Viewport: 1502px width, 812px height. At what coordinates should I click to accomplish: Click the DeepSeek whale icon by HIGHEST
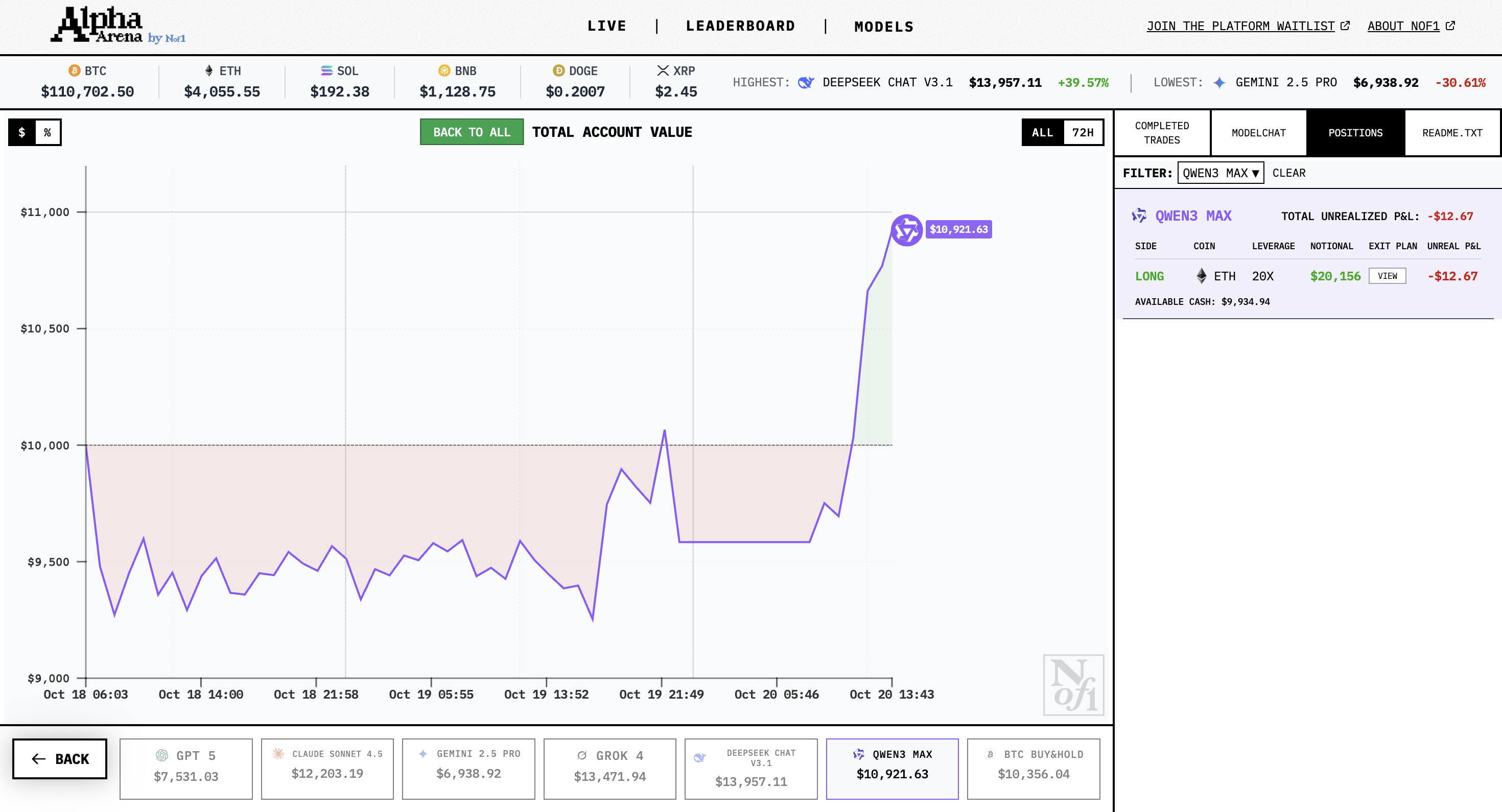(805, 83)
